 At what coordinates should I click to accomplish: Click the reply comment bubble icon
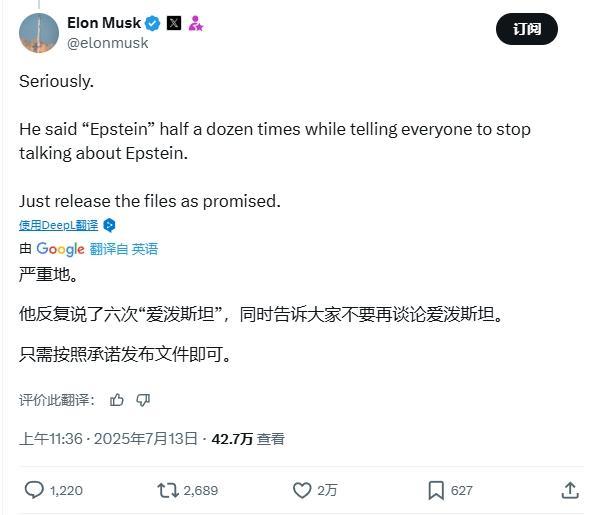click(x=34, y=490)
